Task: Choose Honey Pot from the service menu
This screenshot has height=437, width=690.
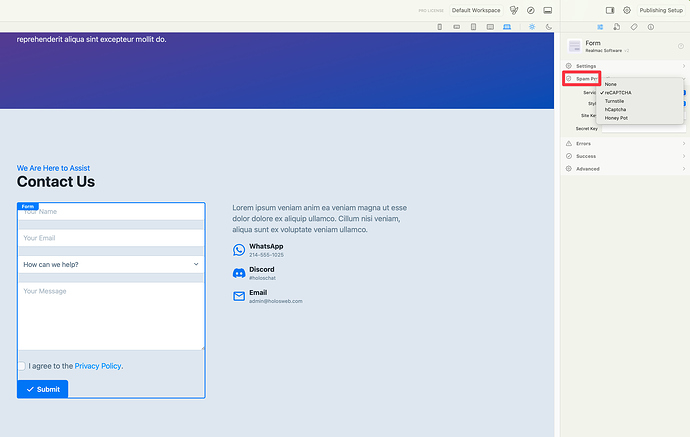Action: pos(639,118)
